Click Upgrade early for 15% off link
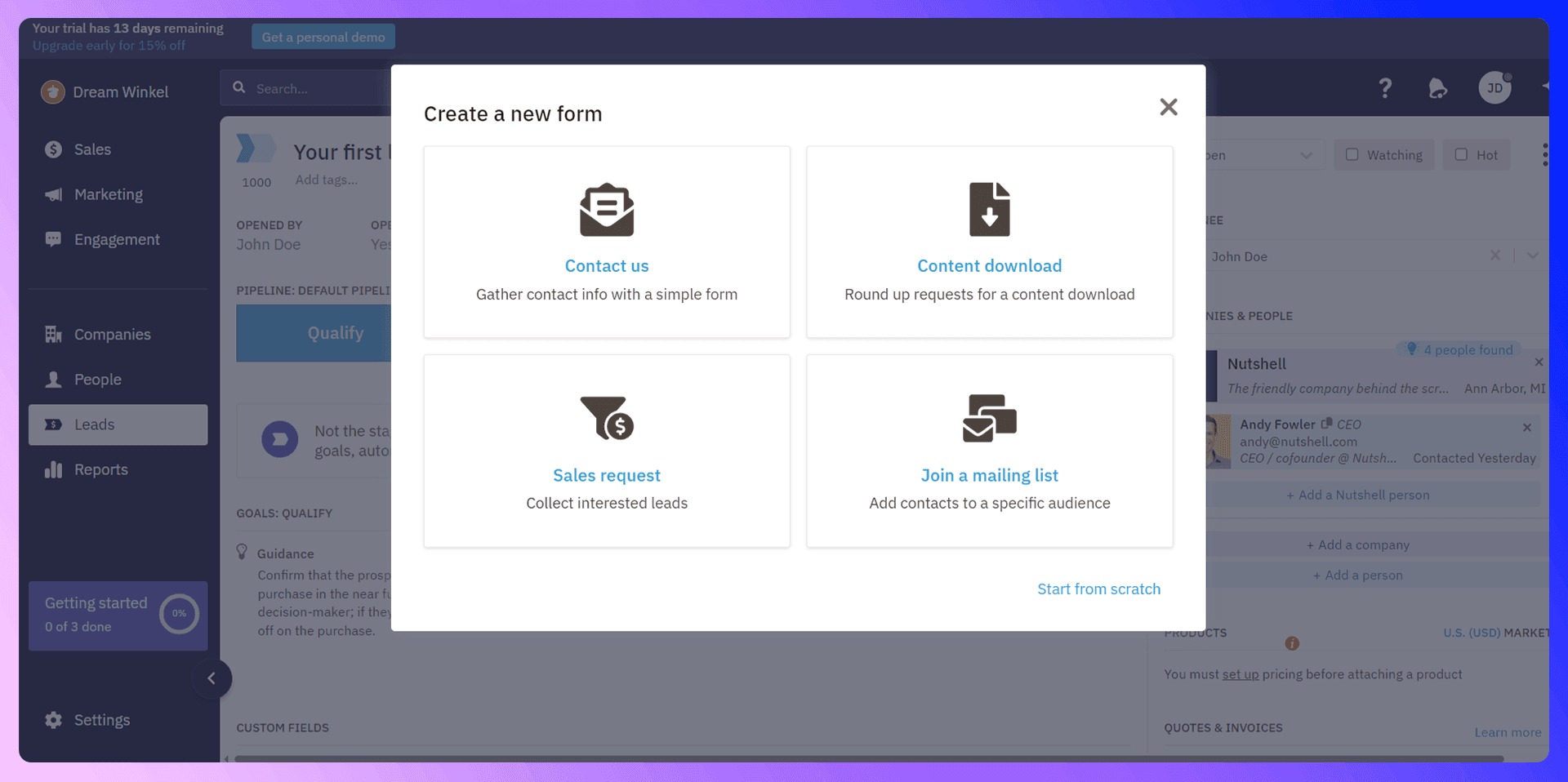 tap(109, 46)
